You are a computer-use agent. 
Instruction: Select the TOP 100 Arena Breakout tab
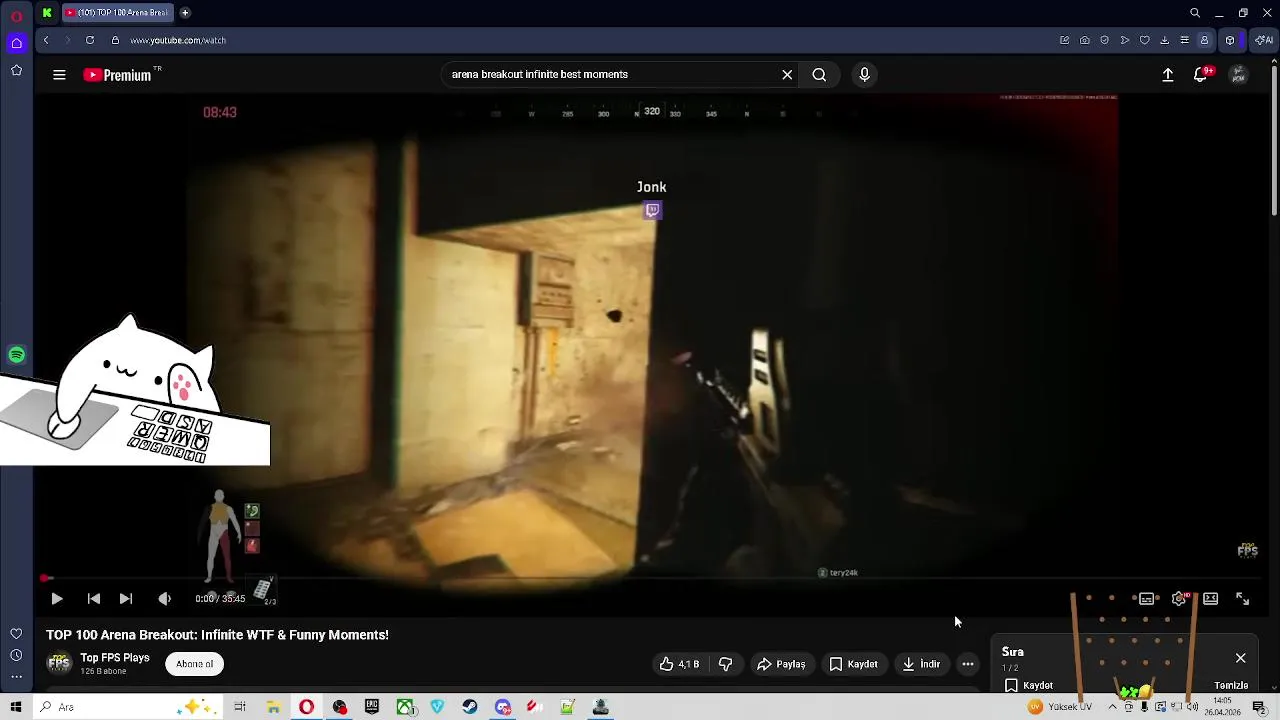pyautogui.click(x=118, y=13)
